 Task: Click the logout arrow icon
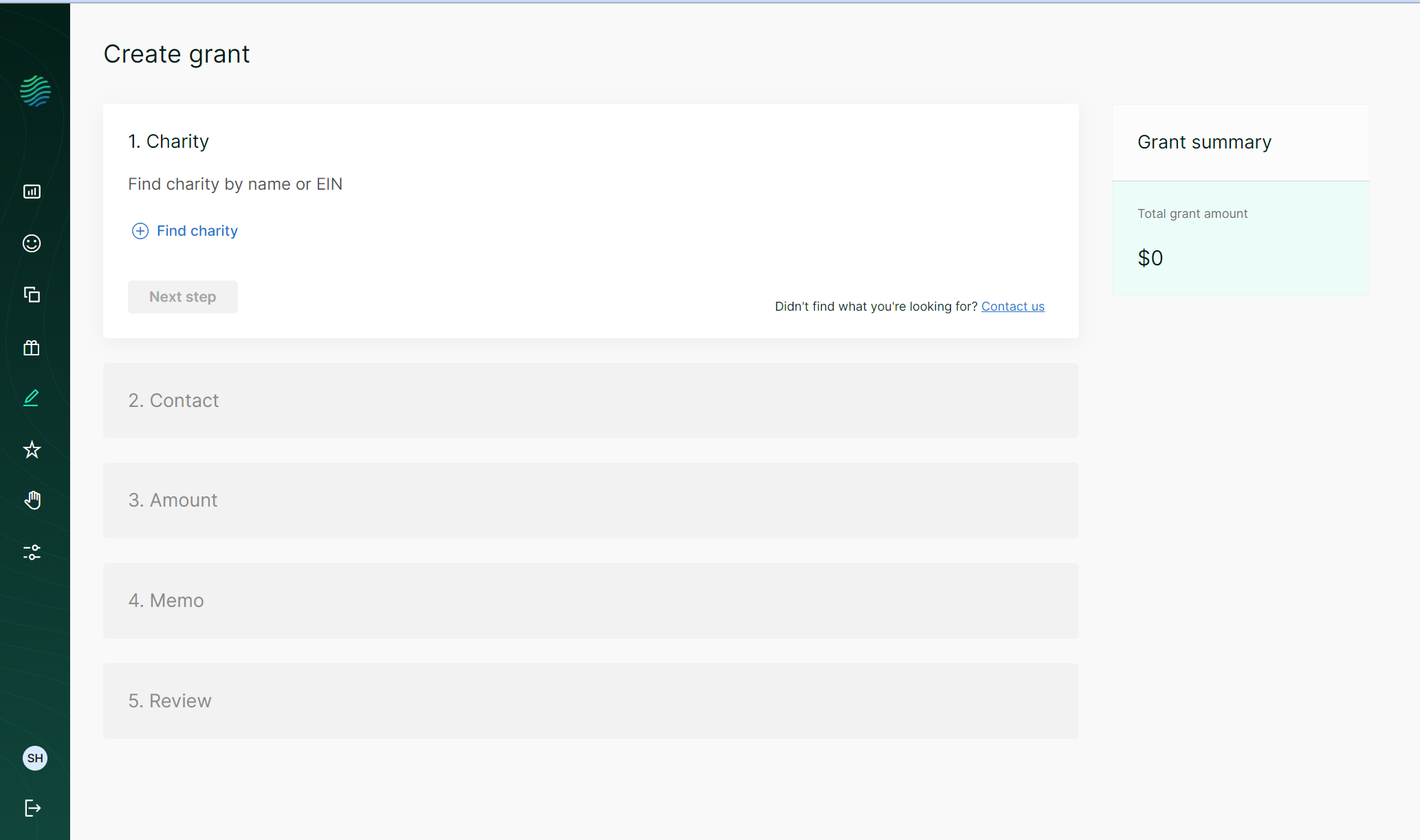[32, 808]
